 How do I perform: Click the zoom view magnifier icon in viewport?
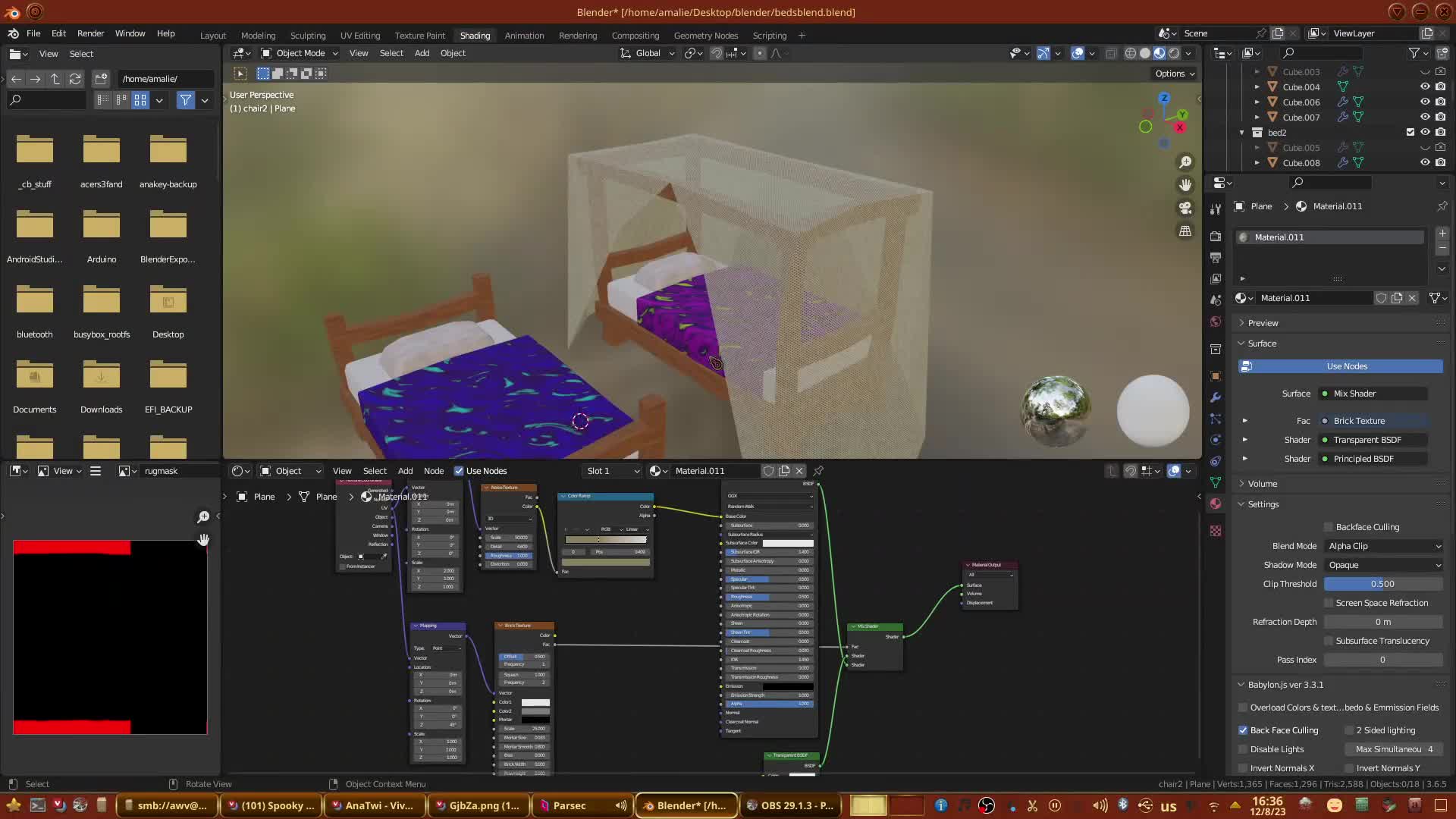1185,162
